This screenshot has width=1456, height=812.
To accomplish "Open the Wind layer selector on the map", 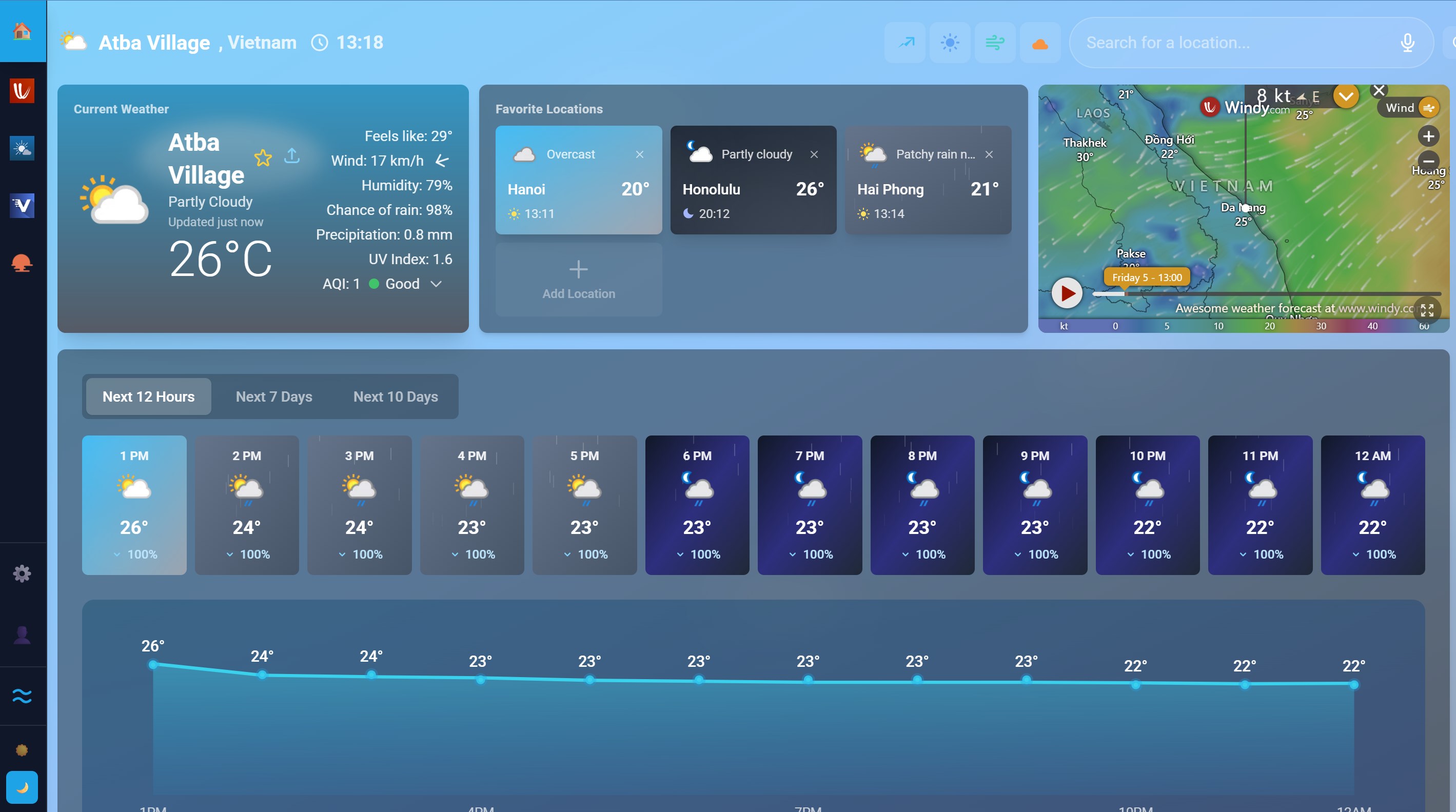I will click(x=1408, y=107).
